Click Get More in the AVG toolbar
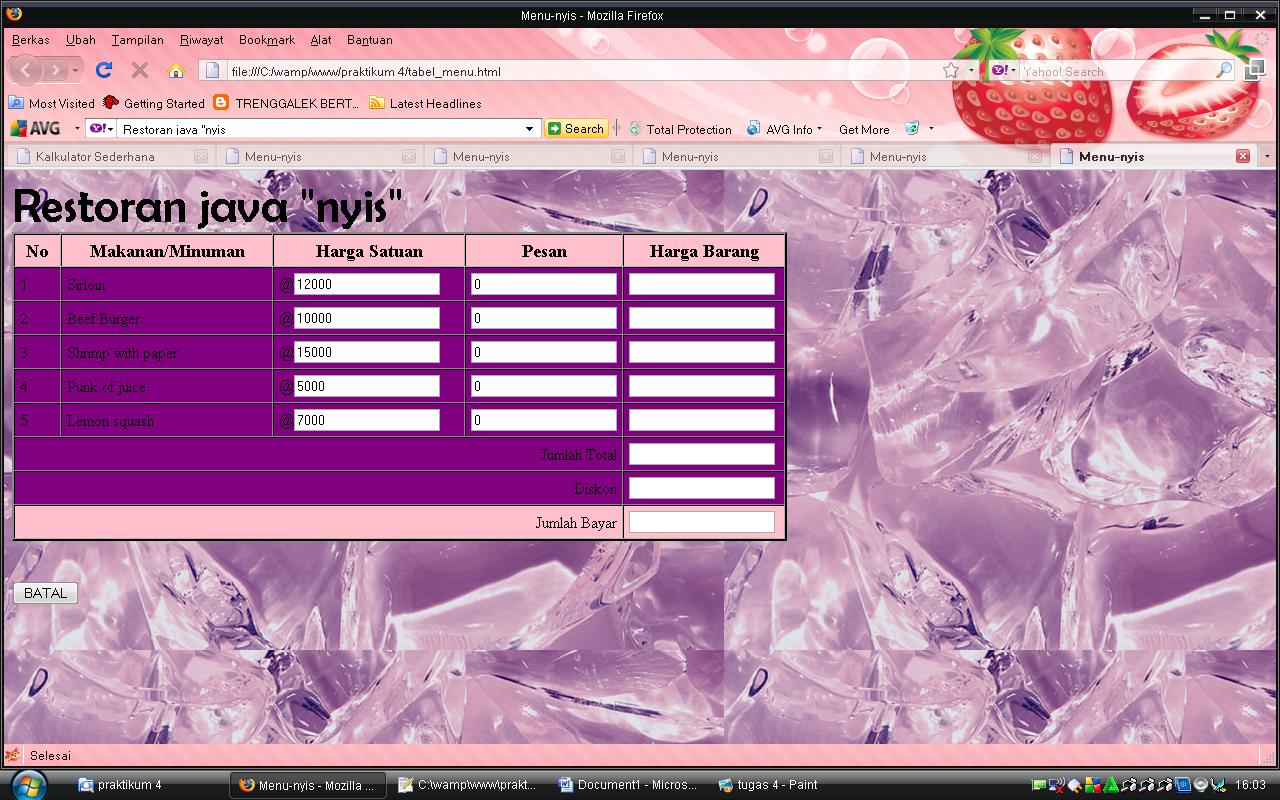 pyautogui.click(x=864, y=129)
